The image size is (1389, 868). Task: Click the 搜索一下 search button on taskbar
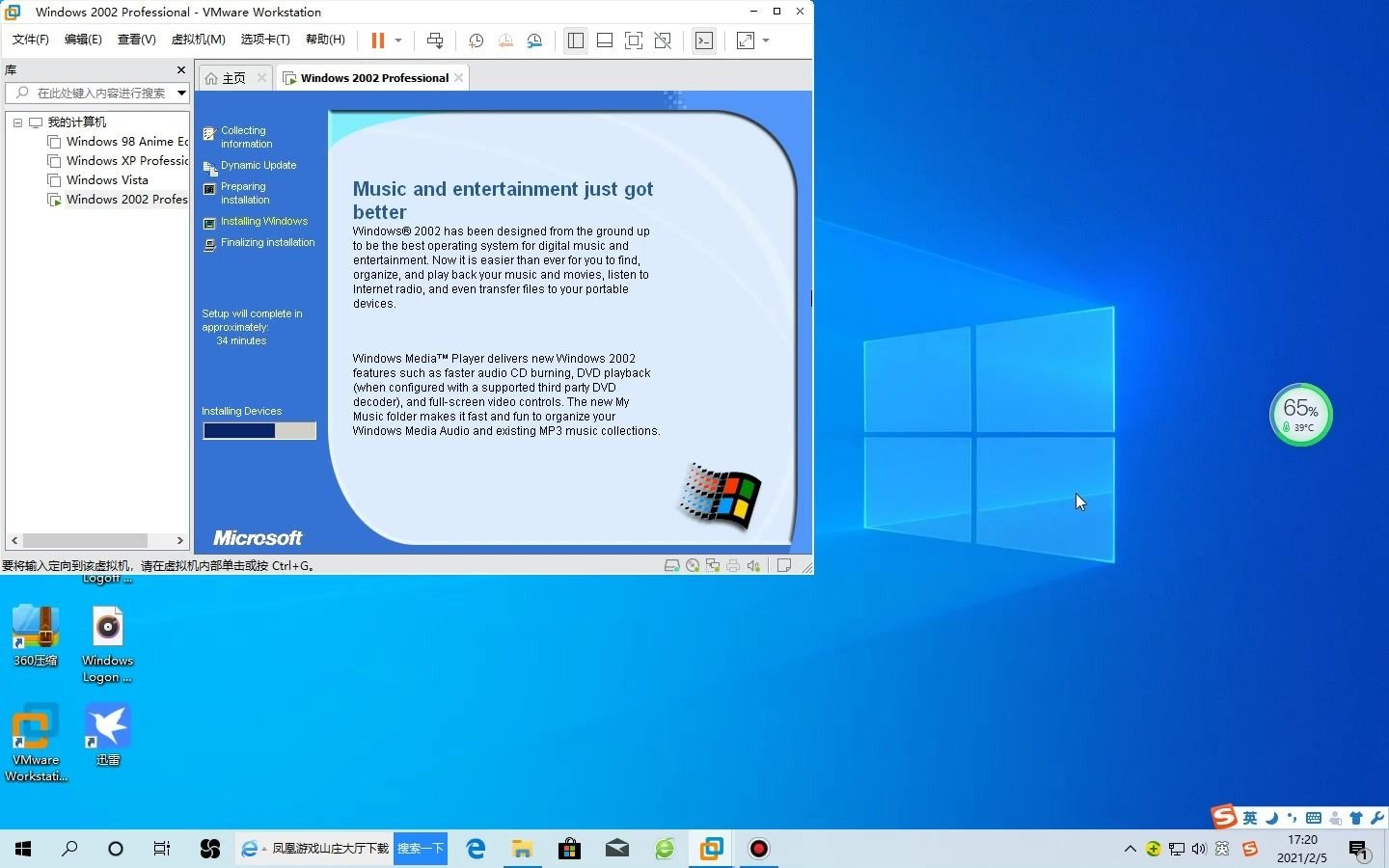click(421, 849)
